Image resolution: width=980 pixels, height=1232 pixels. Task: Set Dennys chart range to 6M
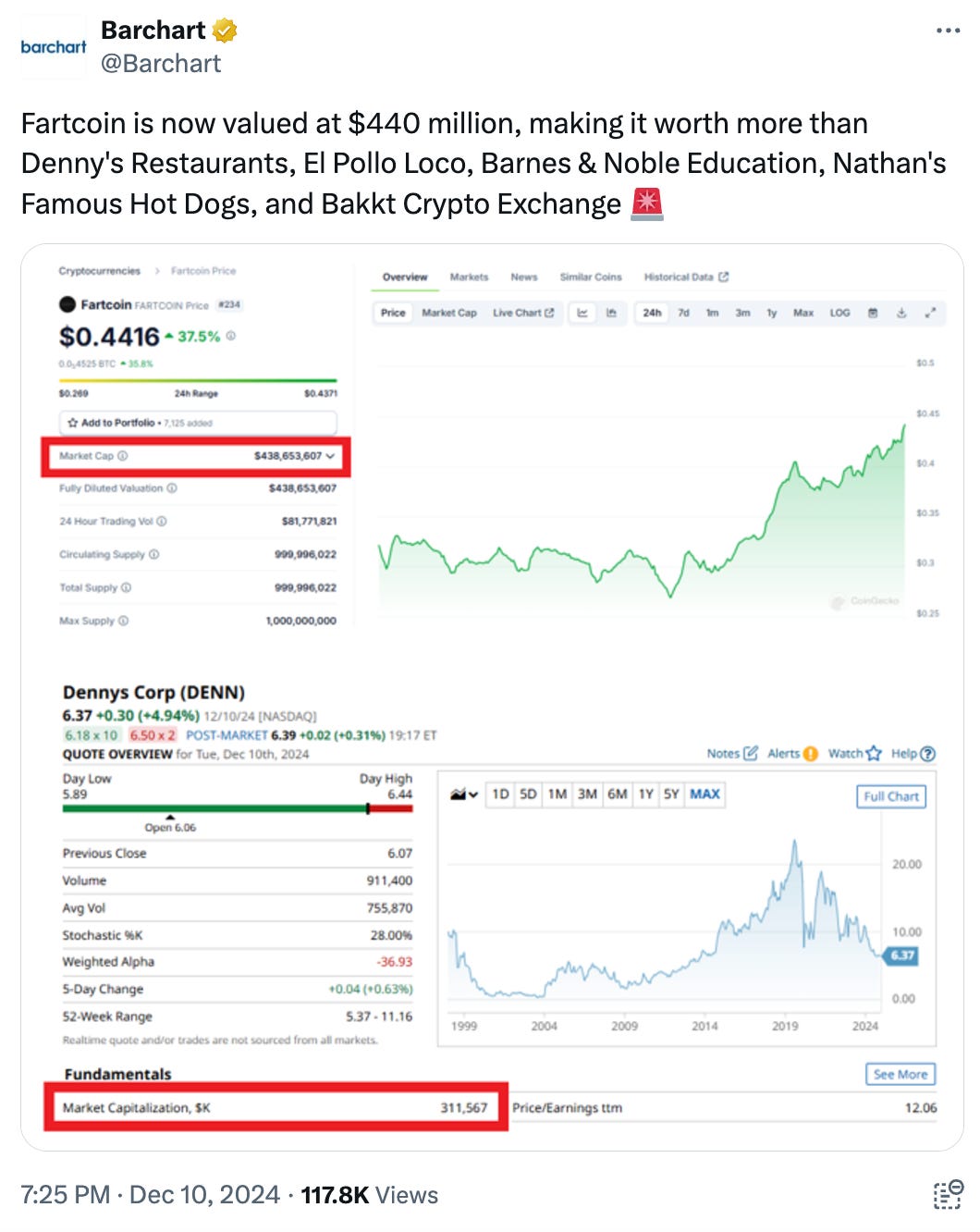pyautogui.click(x=618, y=795)
